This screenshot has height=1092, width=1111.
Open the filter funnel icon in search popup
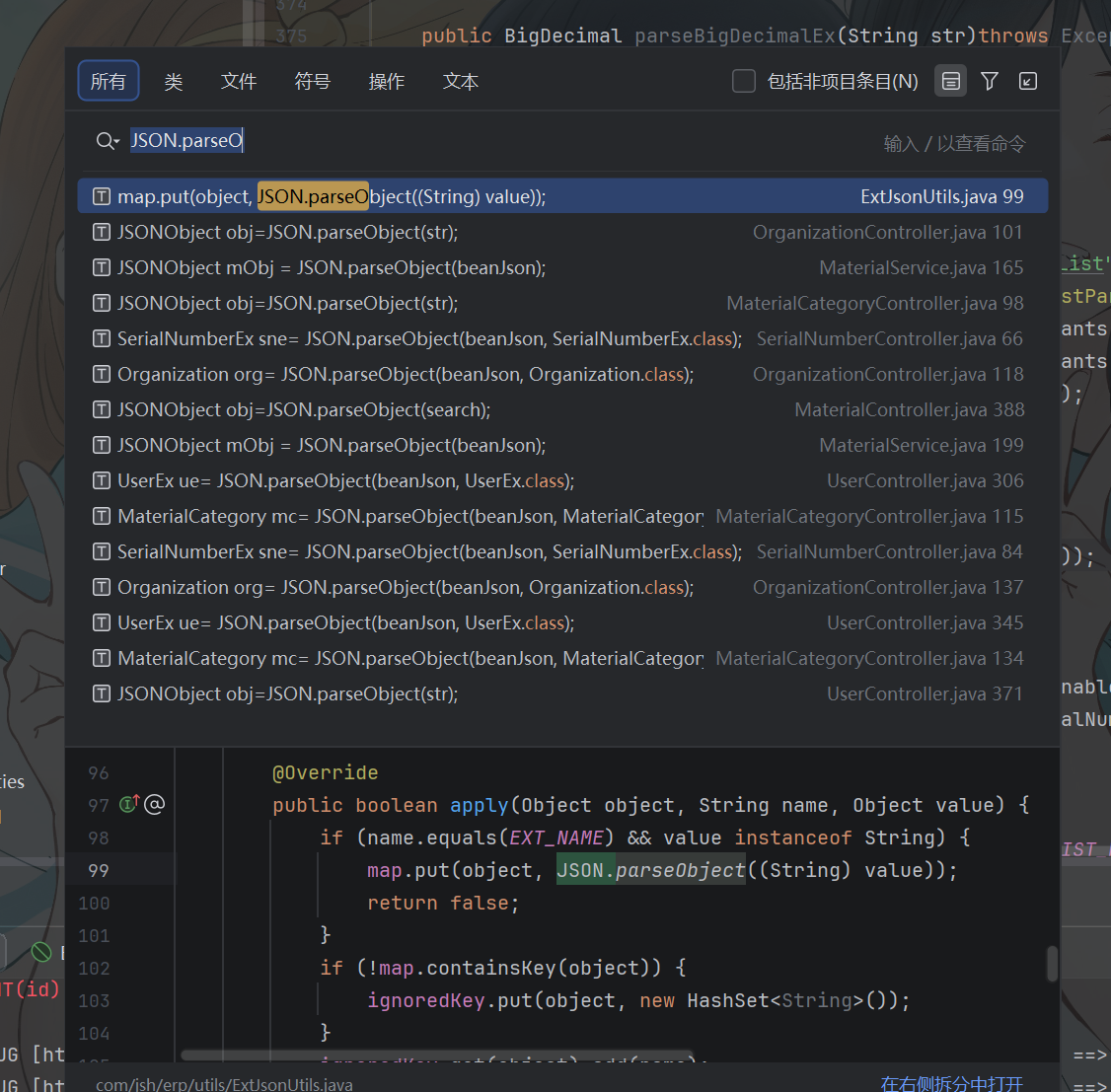(990, 82)
